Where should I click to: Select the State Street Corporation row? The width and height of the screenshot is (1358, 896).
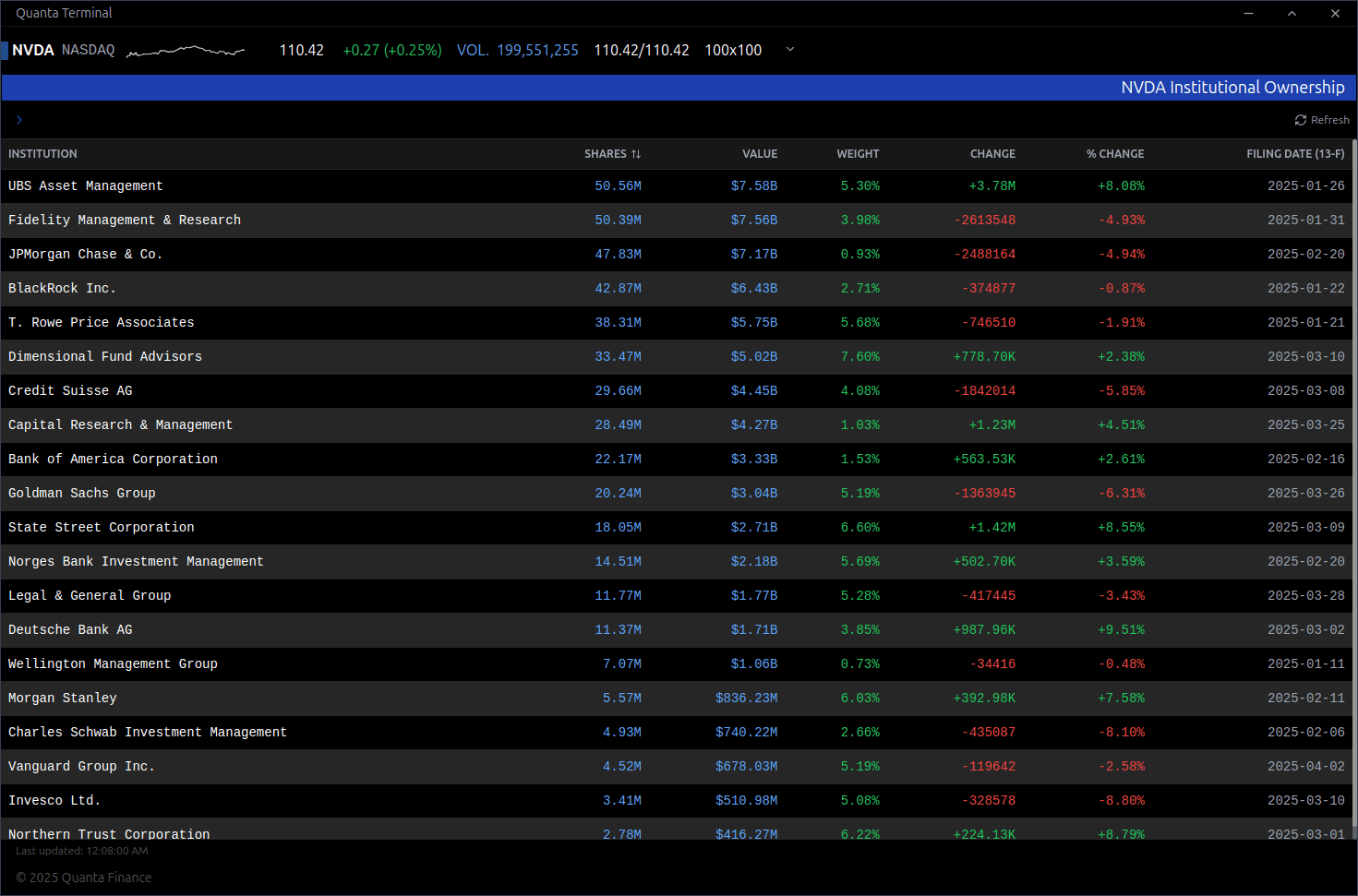[x=677, y=528]
